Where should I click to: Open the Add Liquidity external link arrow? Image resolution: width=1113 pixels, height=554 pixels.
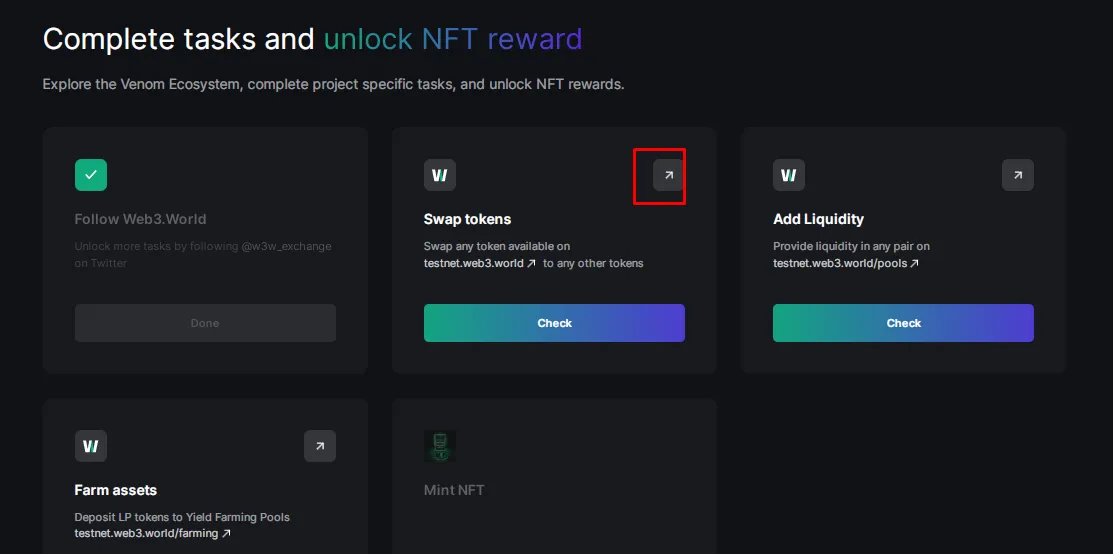pyautogui.click(x=1018, y=175)
